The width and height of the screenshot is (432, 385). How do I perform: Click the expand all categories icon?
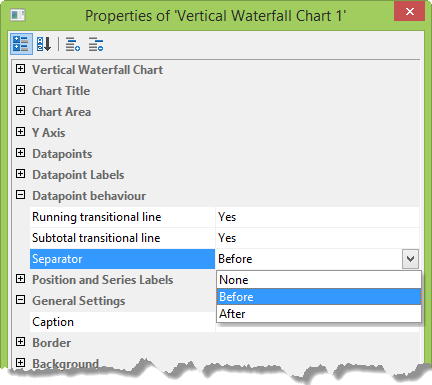pos(73,44)
